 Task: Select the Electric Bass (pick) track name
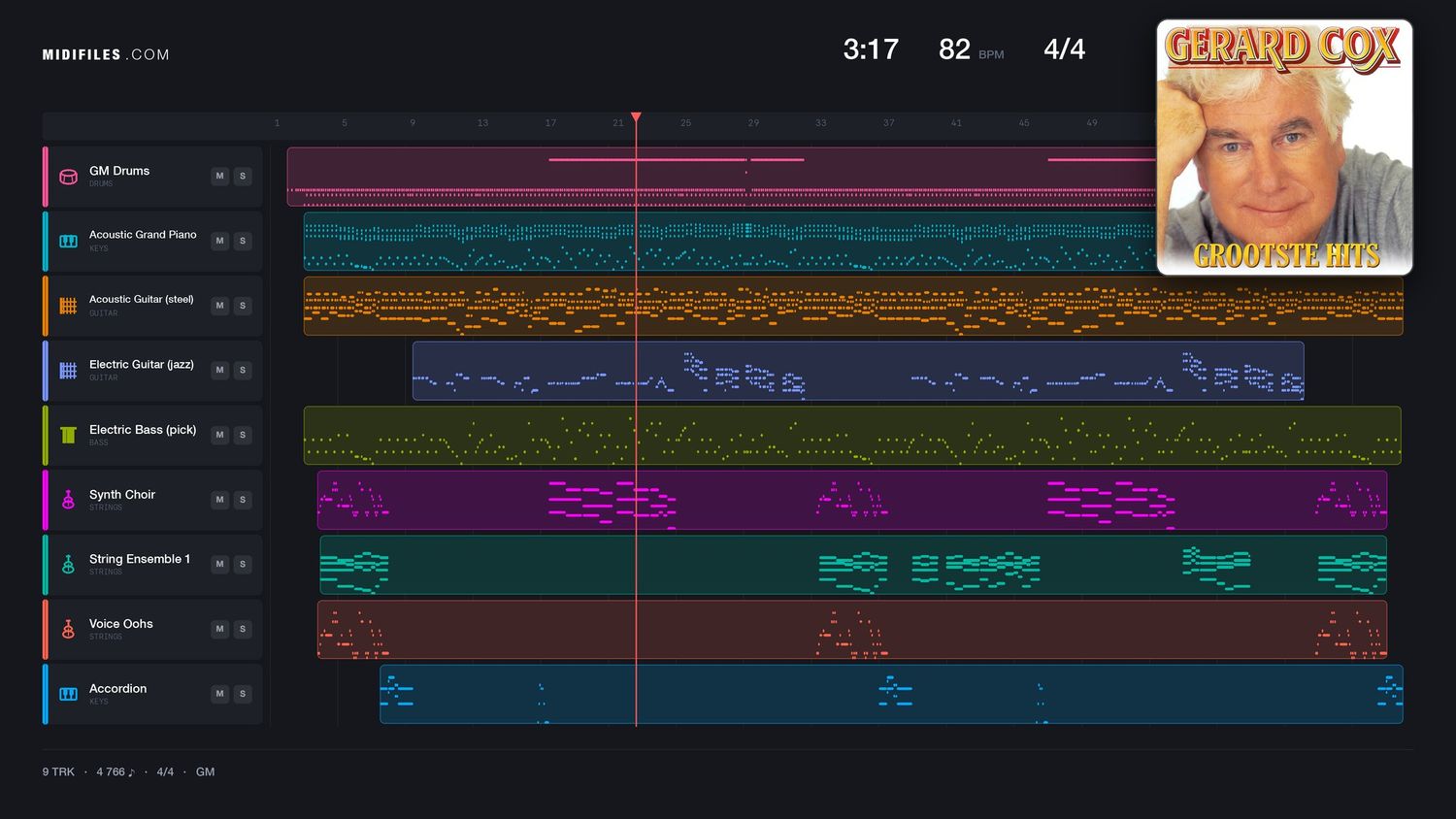click(x=143, y=430)
